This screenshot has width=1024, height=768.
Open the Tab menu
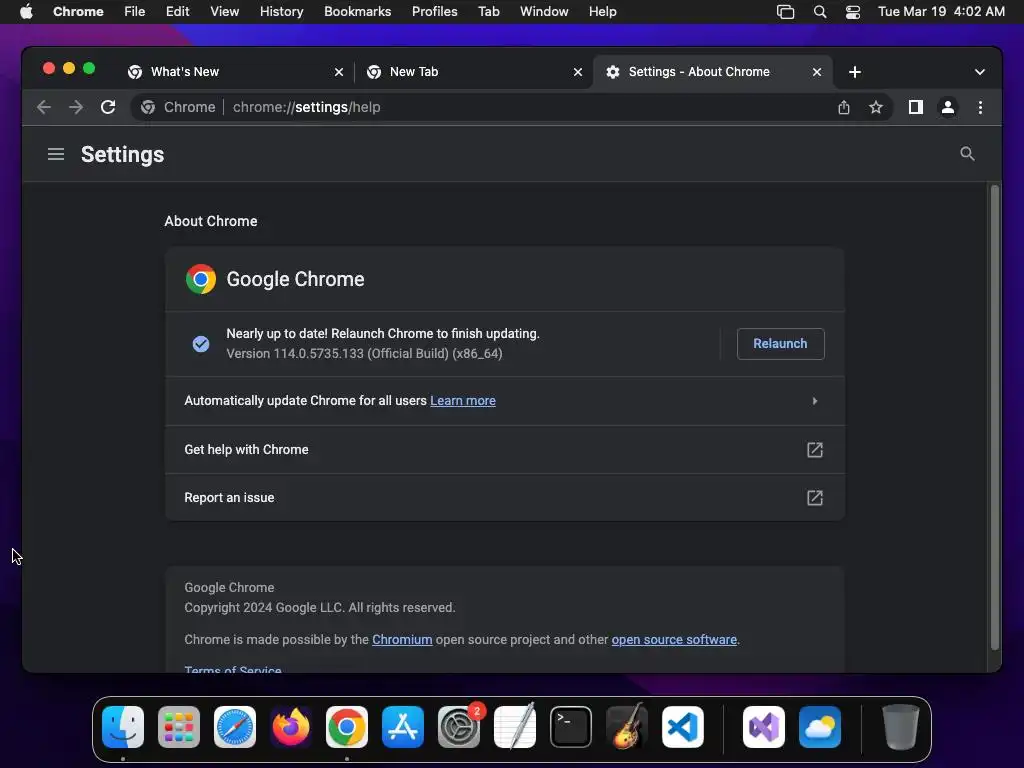tap(488, 12)
